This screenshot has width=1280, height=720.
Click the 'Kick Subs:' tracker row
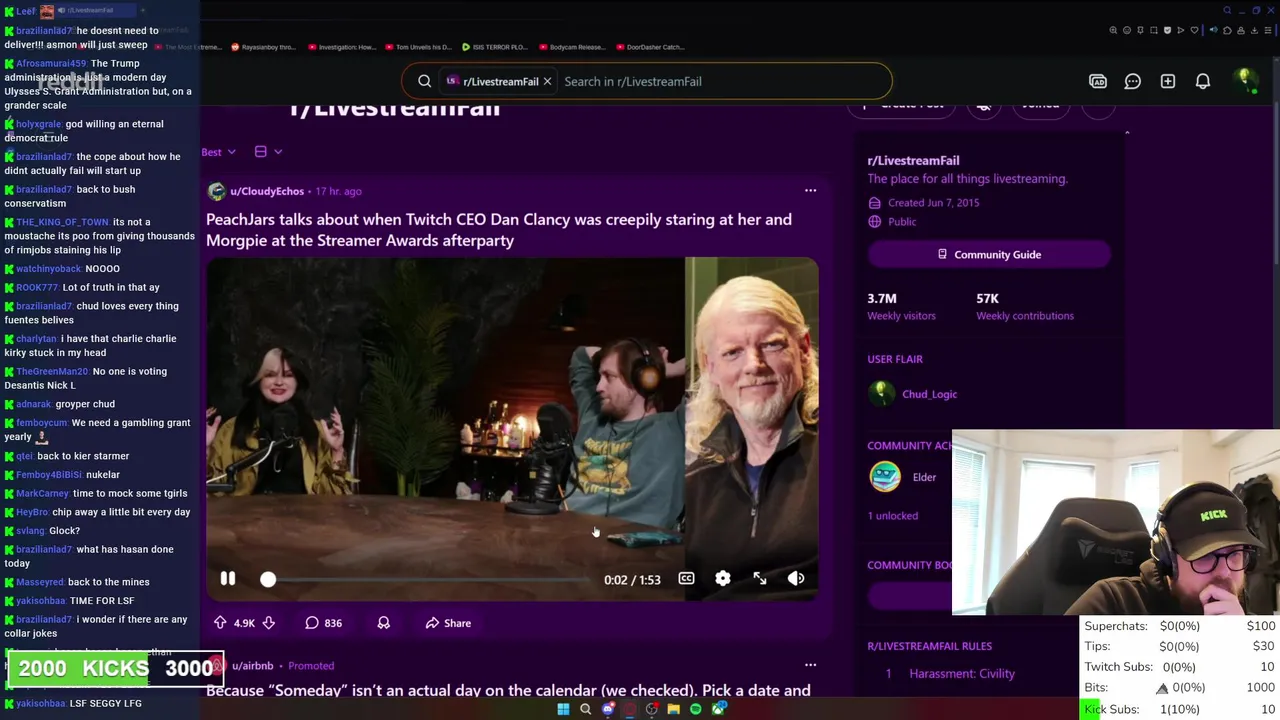point(1180,709)
